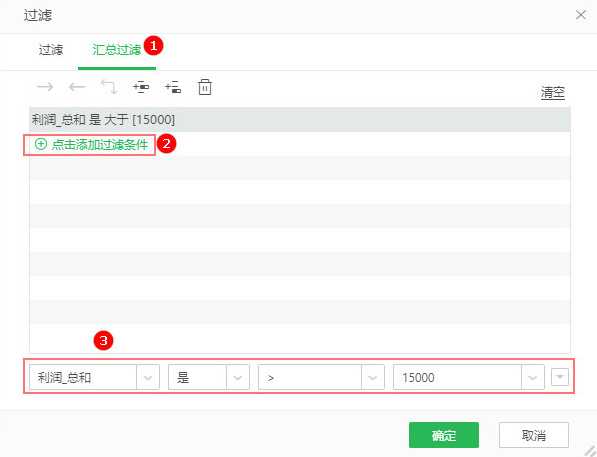
Task: Click the 15000 value input field
Action: (x=457, y=377)
